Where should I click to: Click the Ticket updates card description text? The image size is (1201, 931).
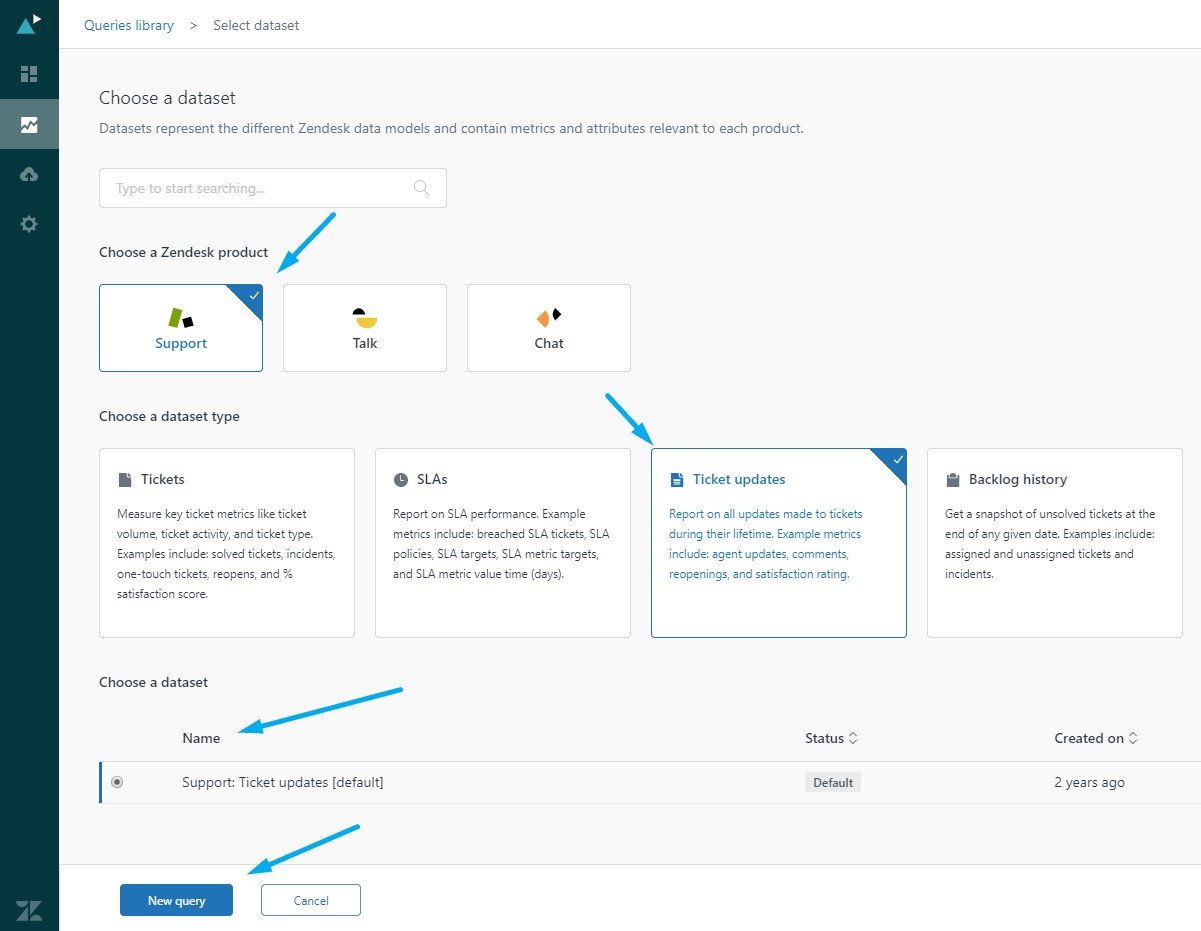coord(765,544)
